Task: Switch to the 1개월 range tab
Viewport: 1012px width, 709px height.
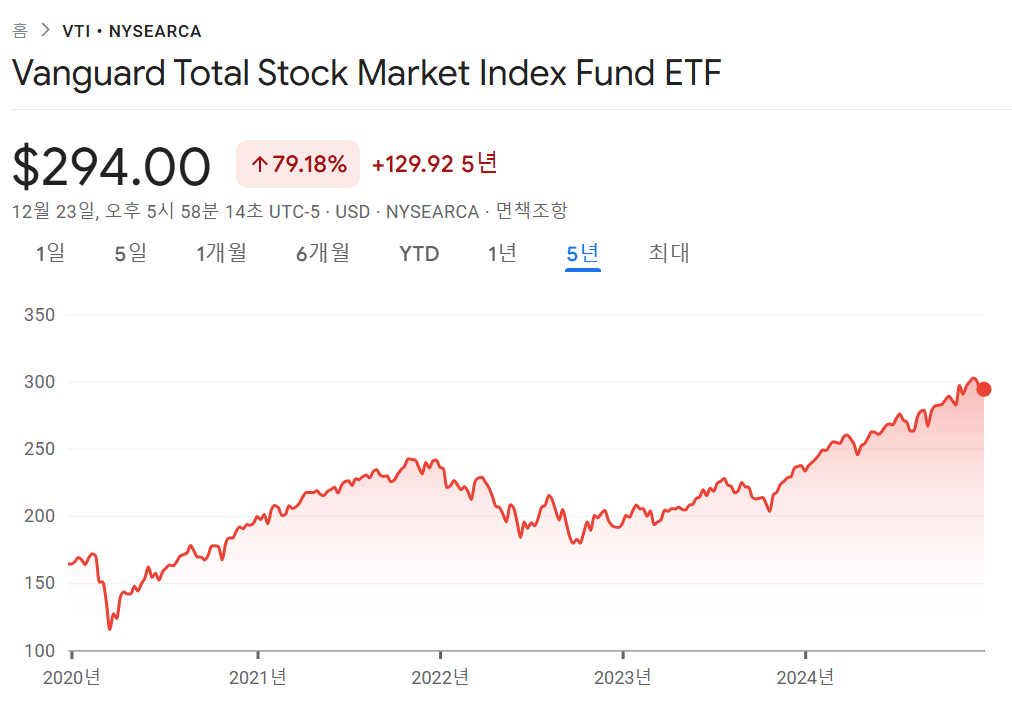Action: (221, 253)
